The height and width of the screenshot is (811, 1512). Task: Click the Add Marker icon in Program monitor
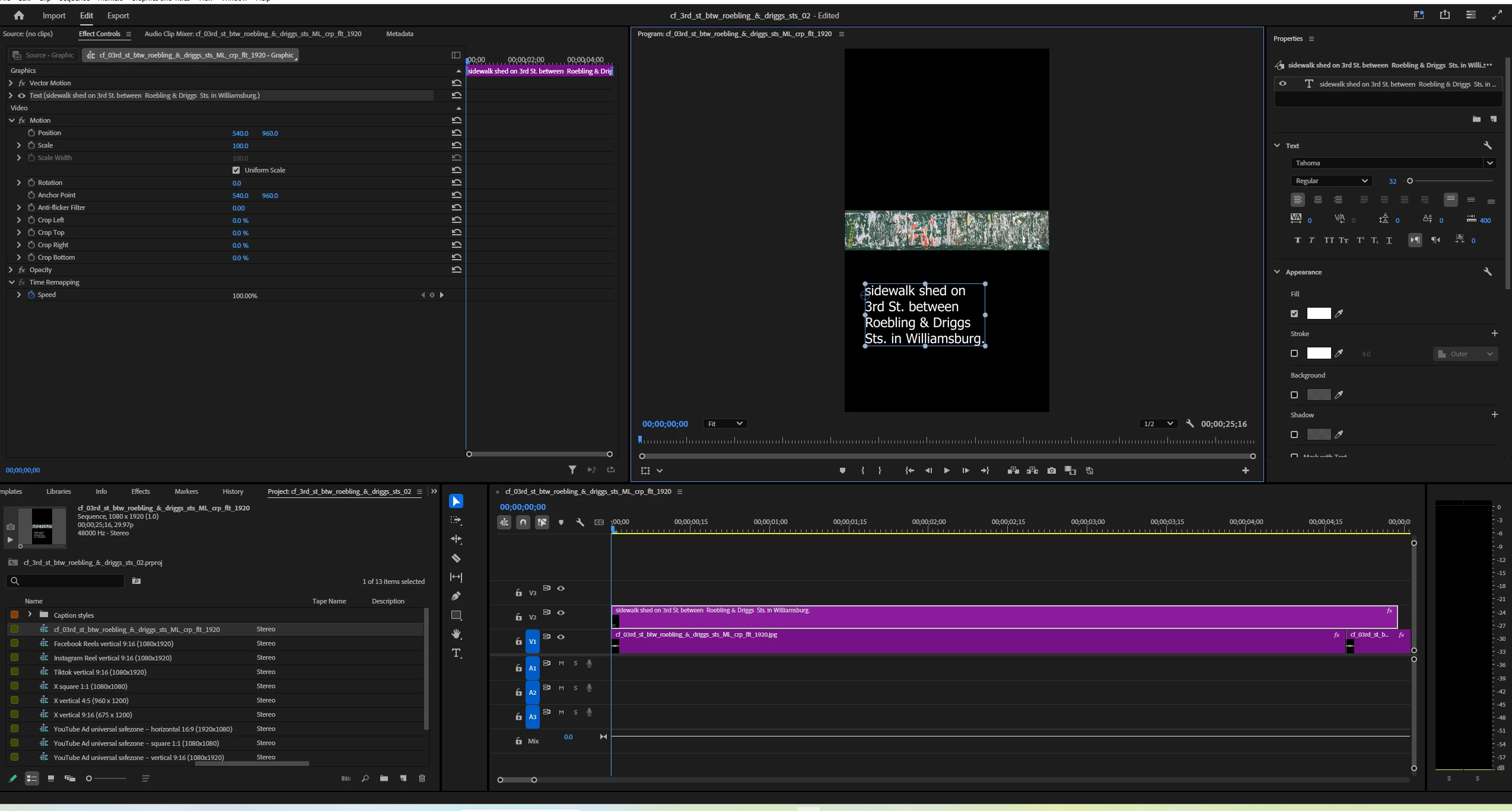(x=842, y=471)
